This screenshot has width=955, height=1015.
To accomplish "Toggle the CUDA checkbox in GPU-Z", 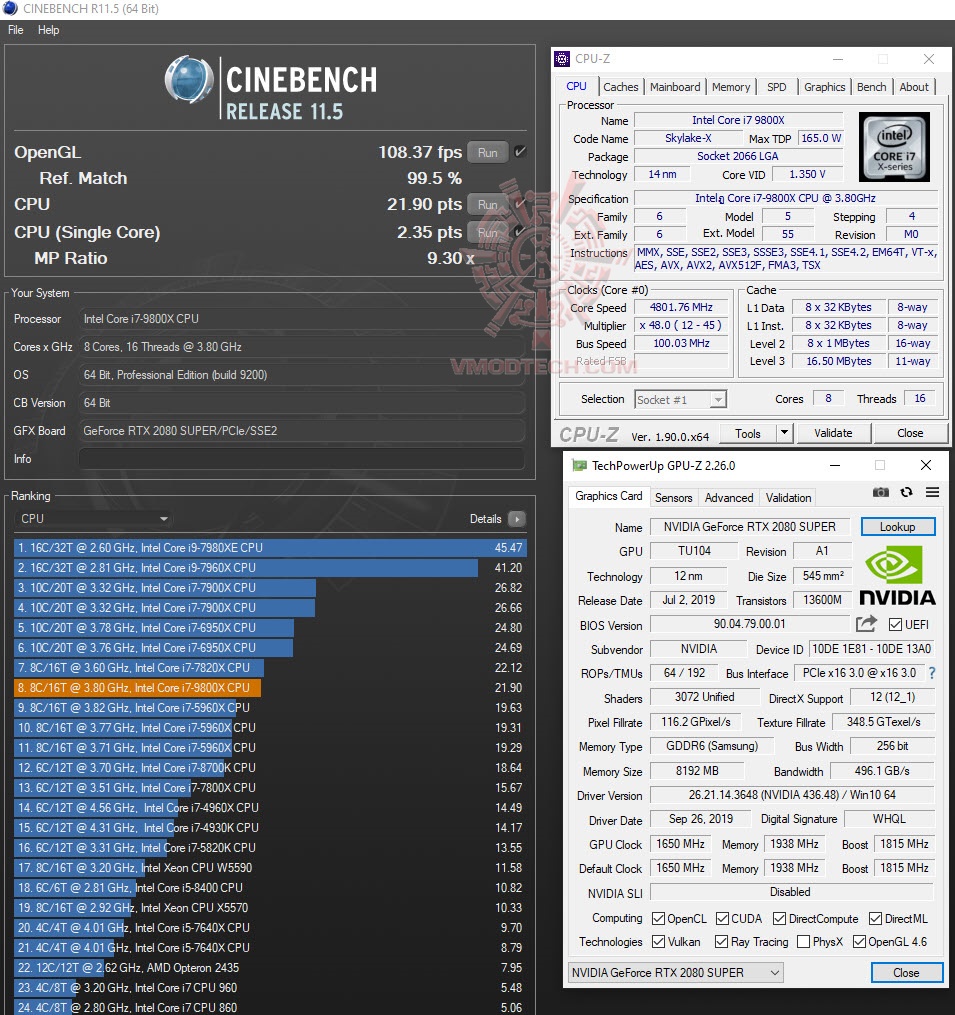I will (x=721, y=918).
